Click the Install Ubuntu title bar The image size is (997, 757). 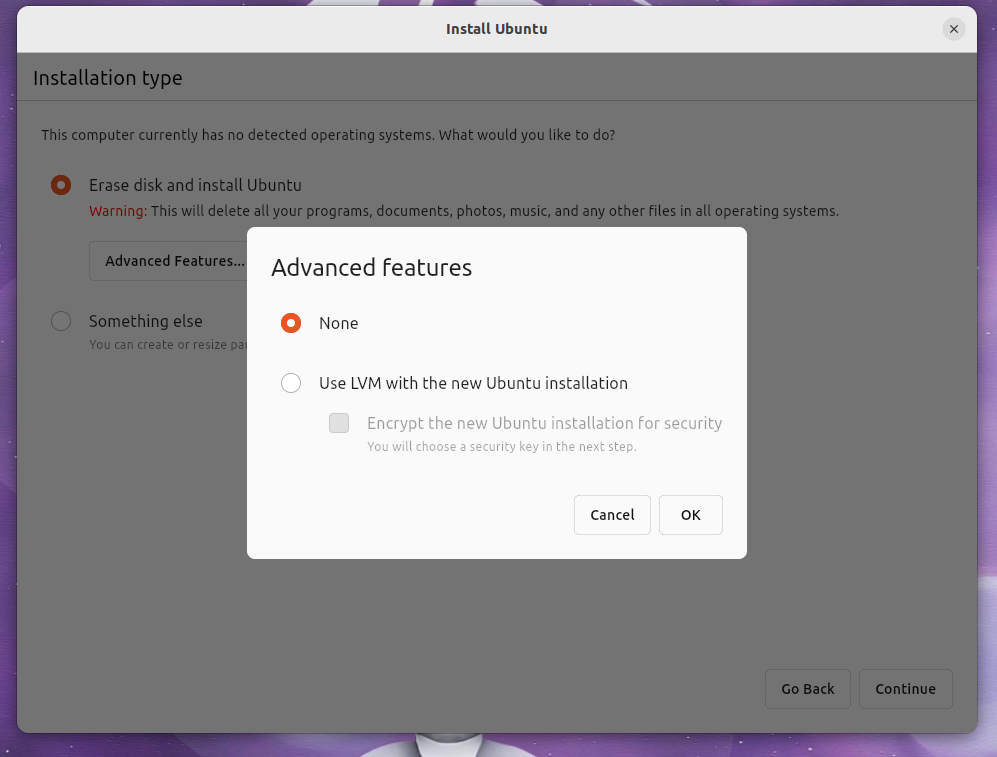(x=497, y=29)
